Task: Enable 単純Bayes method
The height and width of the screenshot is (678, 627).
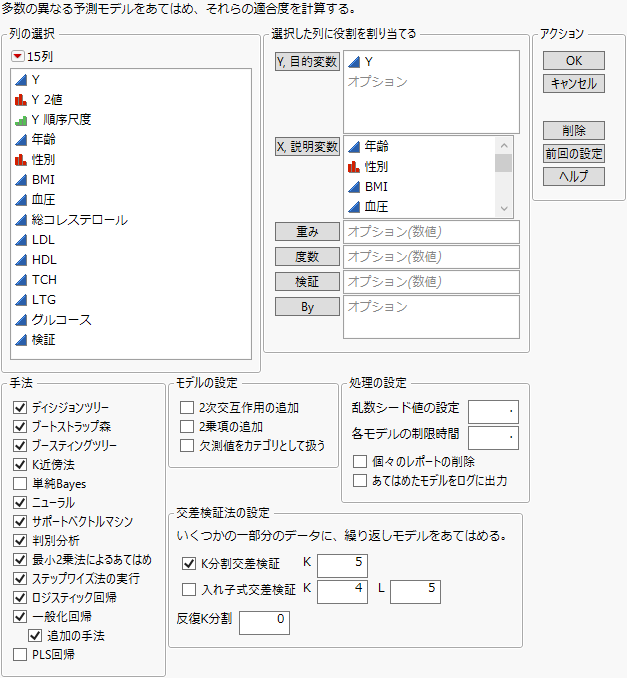Action: 20,483
